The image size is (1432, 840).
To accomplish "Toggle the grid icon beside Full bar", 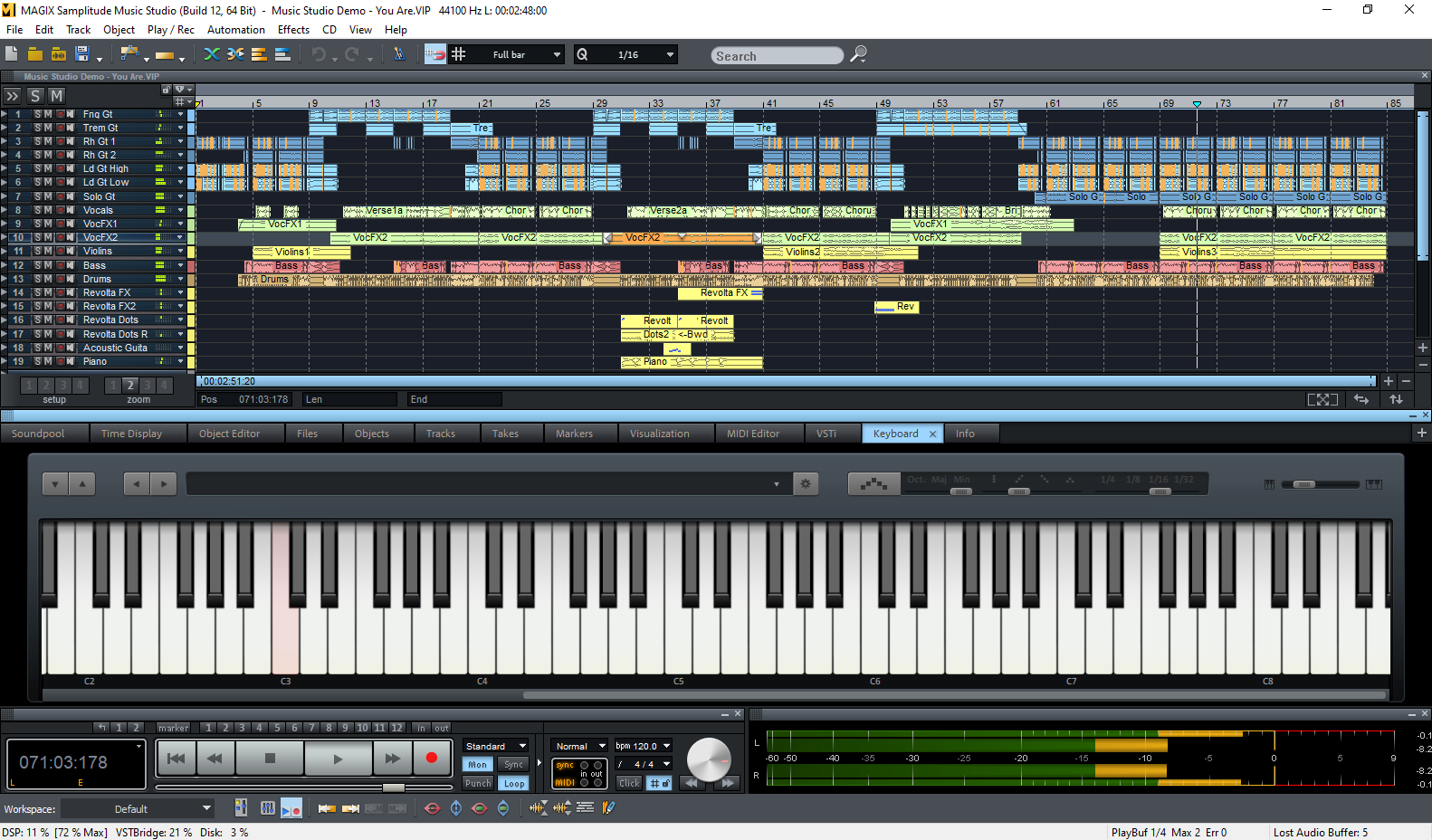I will click(459, 54).
